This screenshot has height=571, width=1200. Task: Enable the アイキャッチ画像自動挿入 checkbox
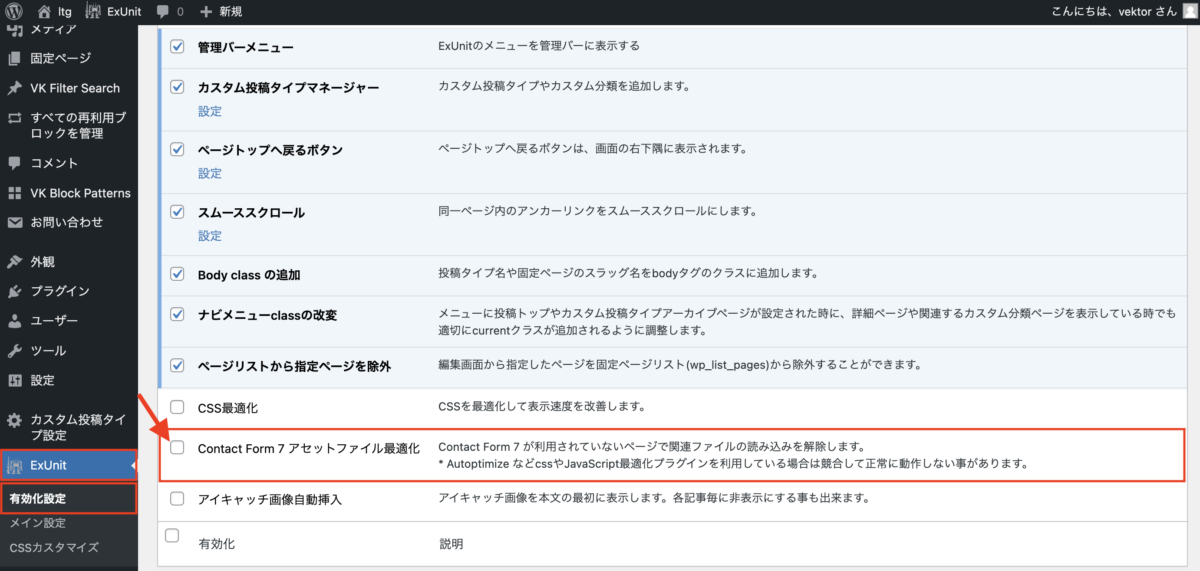[178, 498]
